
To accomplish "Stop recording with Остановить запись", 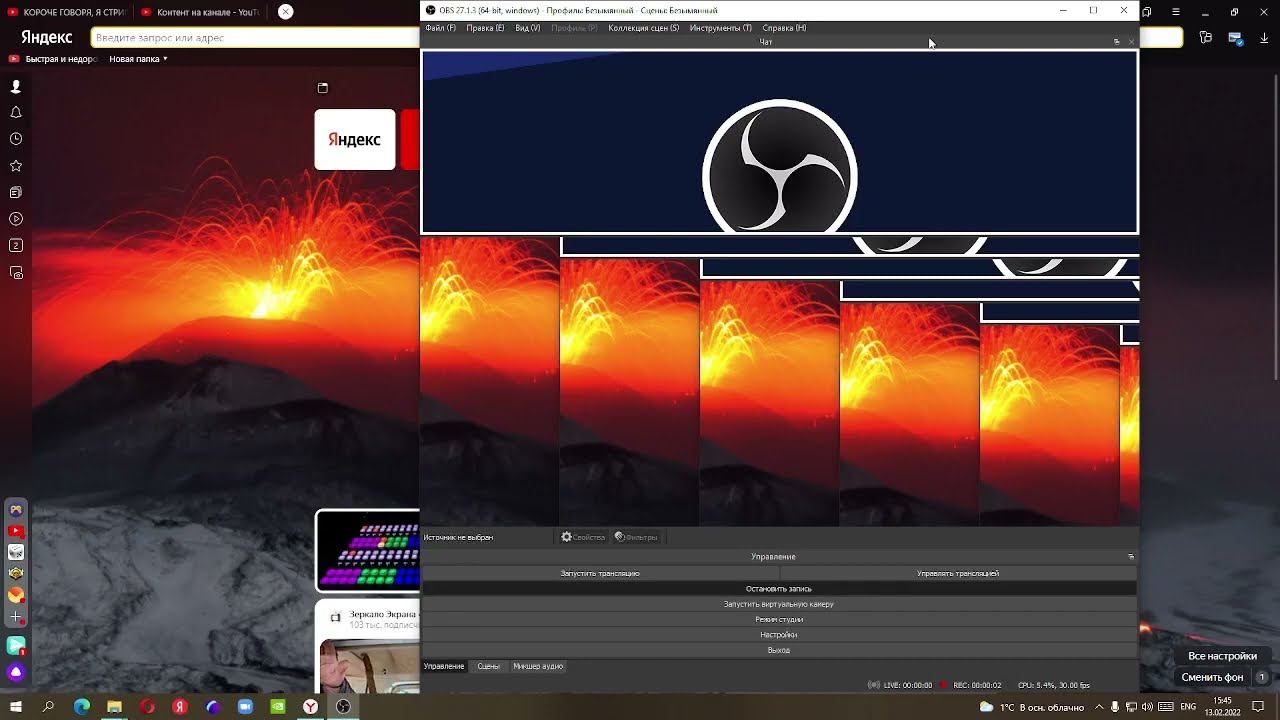I will [779, 589].
